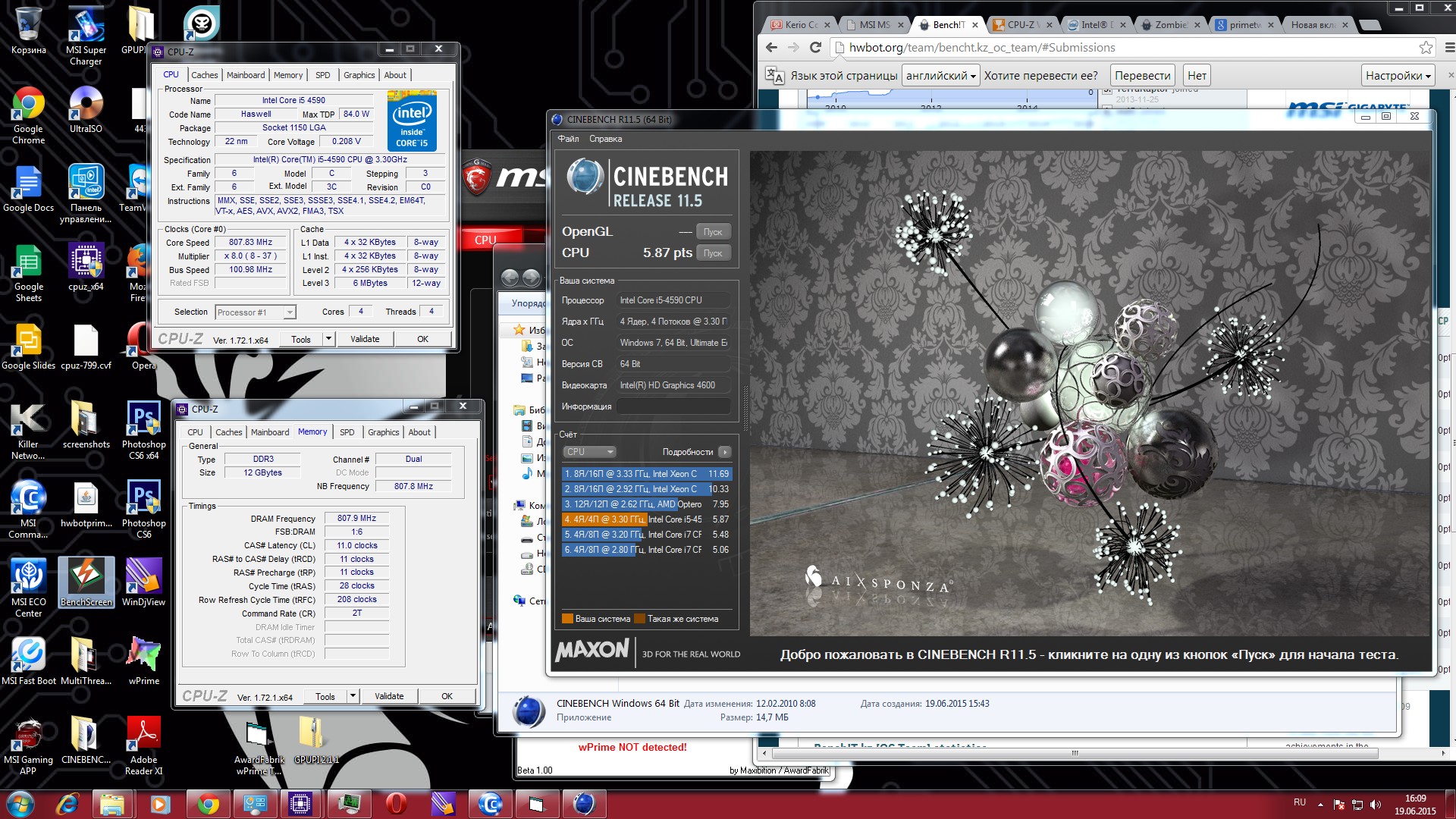Screen dimensions: 1456x819
Task: Open About tab in bottom CPU-Z window
Action: pos(419,432)
